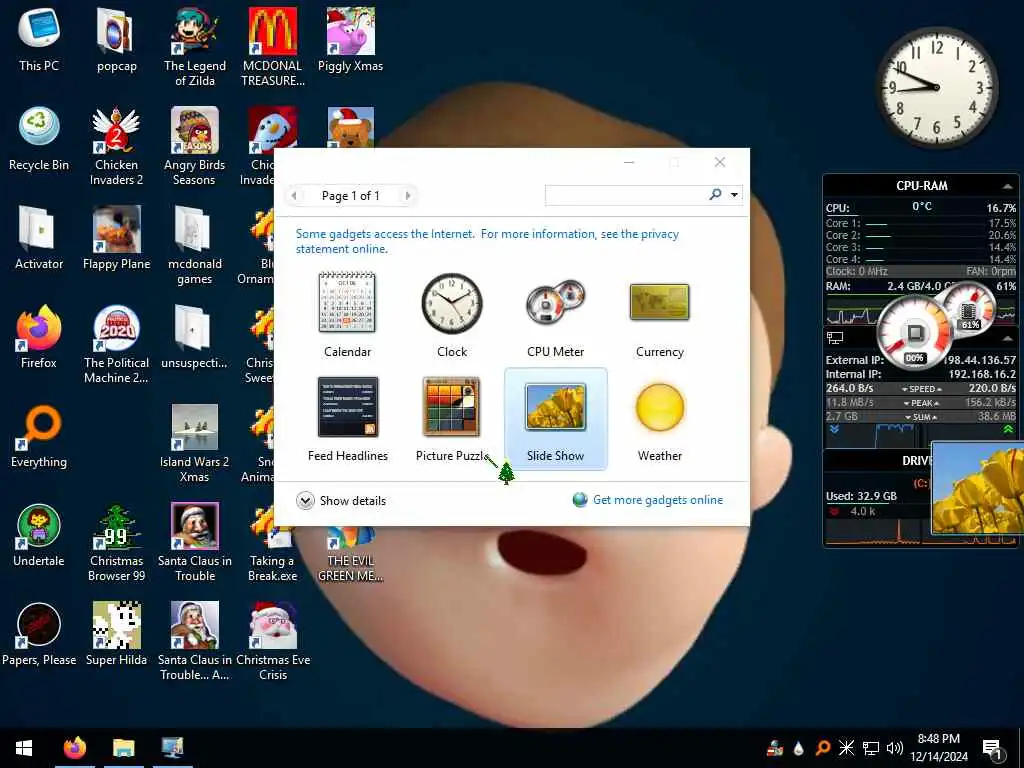This screenshot has width=1024, height=768.
Task: Click the volume tray icon
Action: (895, 748)
